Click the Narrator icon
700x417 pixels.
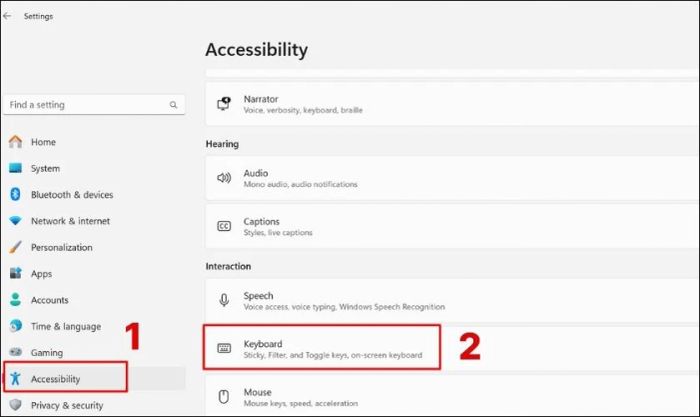[x=224, y=104]
